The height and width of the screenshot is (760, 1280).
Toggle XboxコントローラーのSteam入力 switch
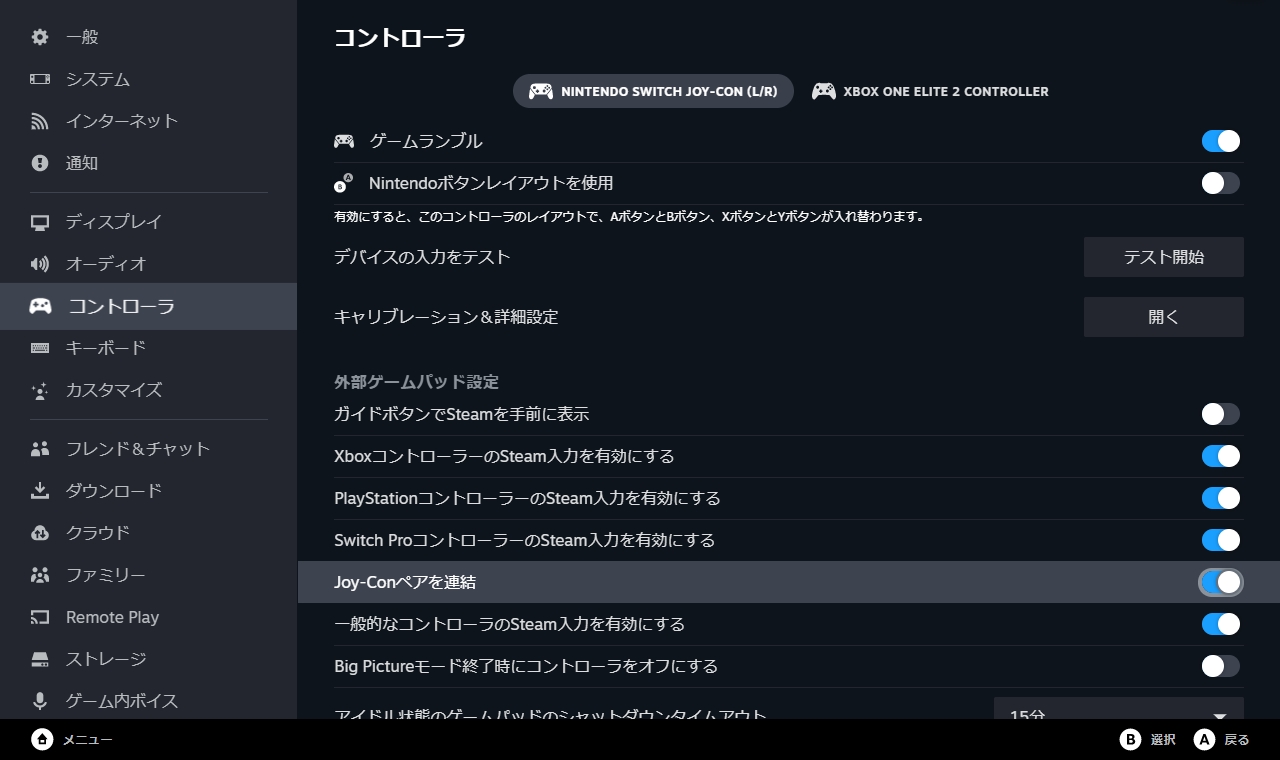pyautogui.click(x=1221, y=456)
